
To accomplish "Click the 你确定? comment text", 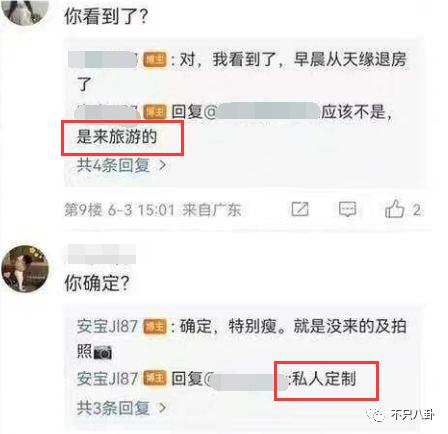I will [x=97, y=283].
